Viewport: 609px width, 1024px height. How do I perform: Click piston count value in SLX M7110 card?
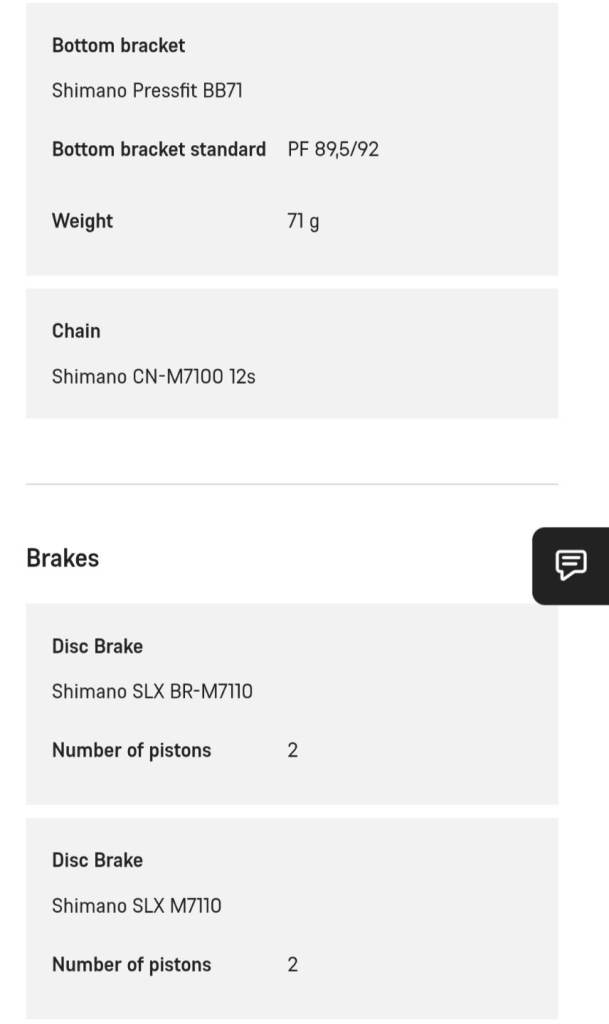click(292, 965)
